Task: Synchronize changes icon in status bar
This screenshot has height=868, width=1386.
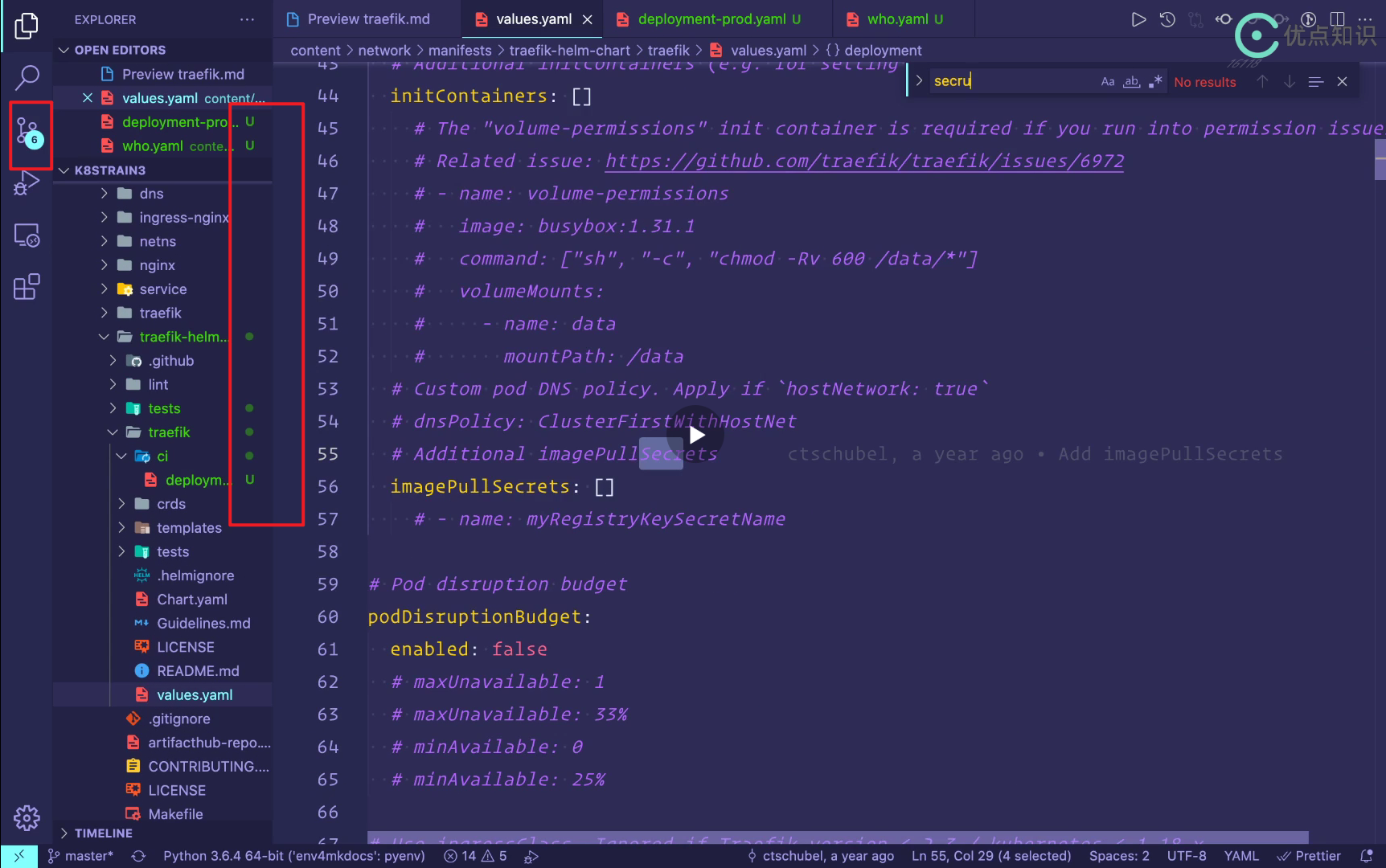Action: 138,856
